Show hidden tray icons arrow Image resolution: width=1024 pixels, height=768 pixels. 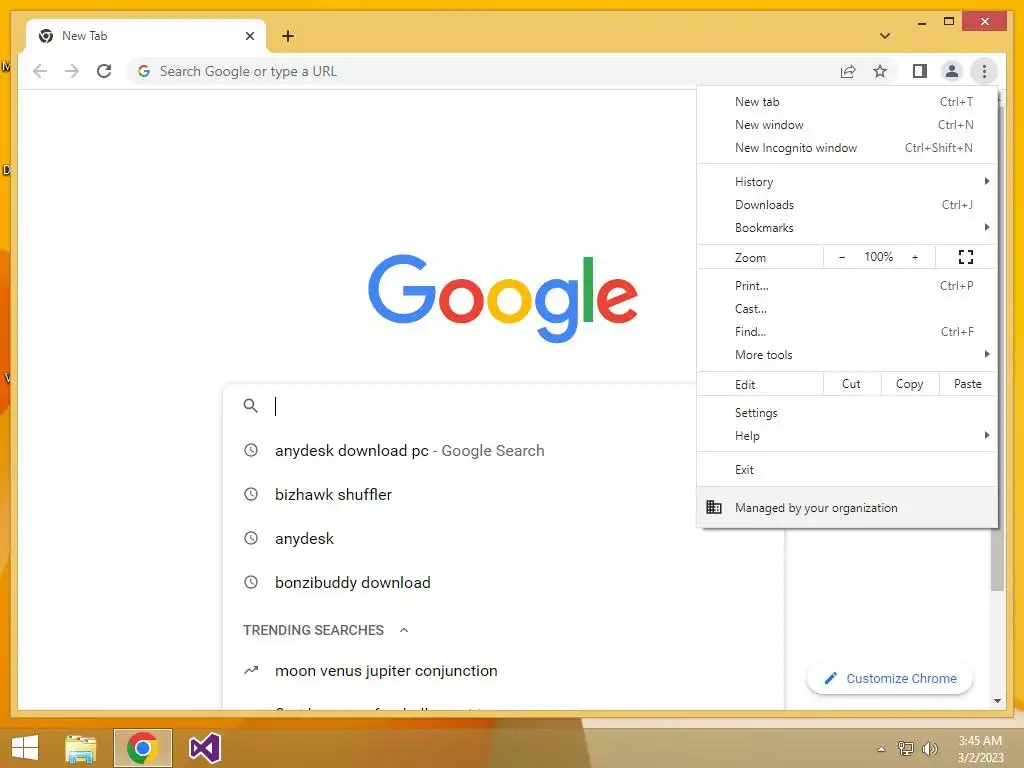coord(882,748)
